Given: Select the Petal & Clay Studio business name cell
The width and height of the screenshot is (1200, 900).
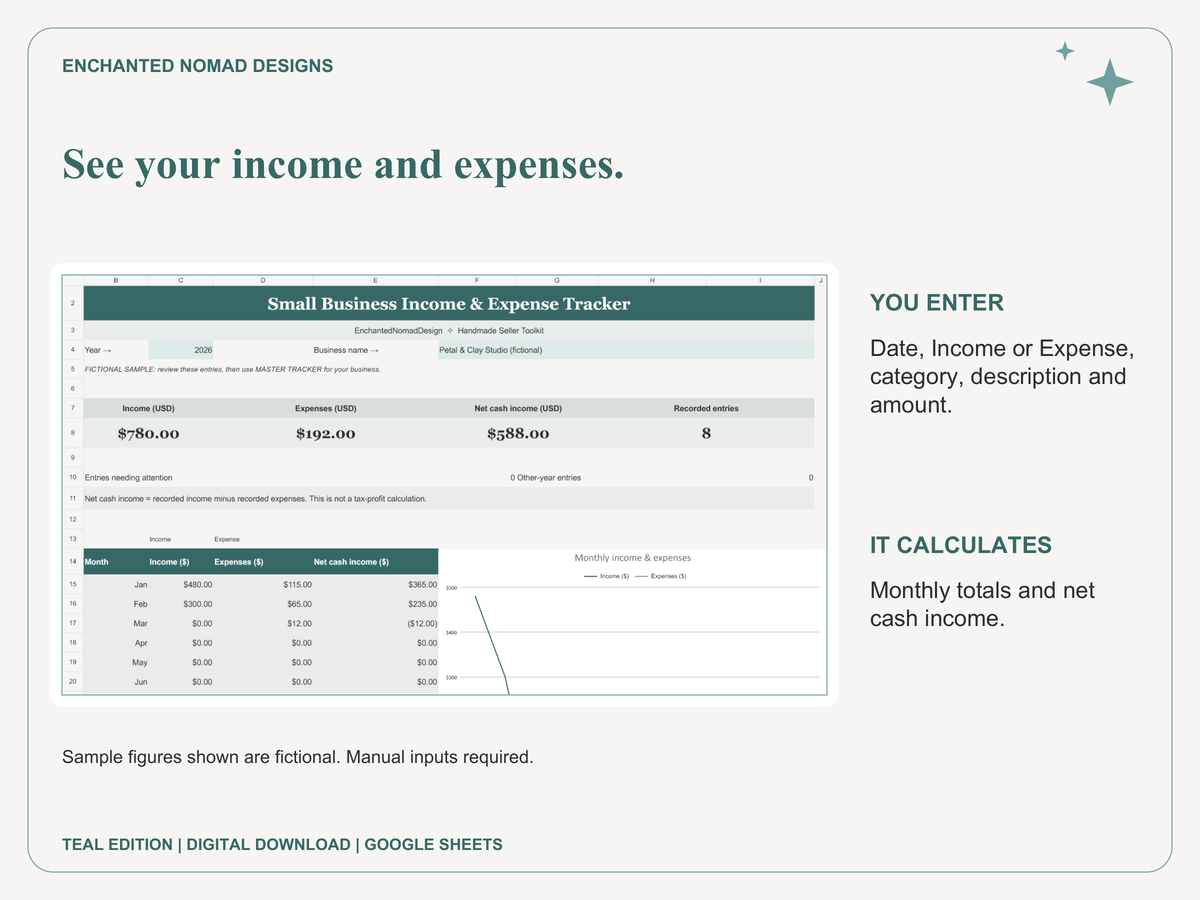Looking at the screenshot, I should point(626,350).
